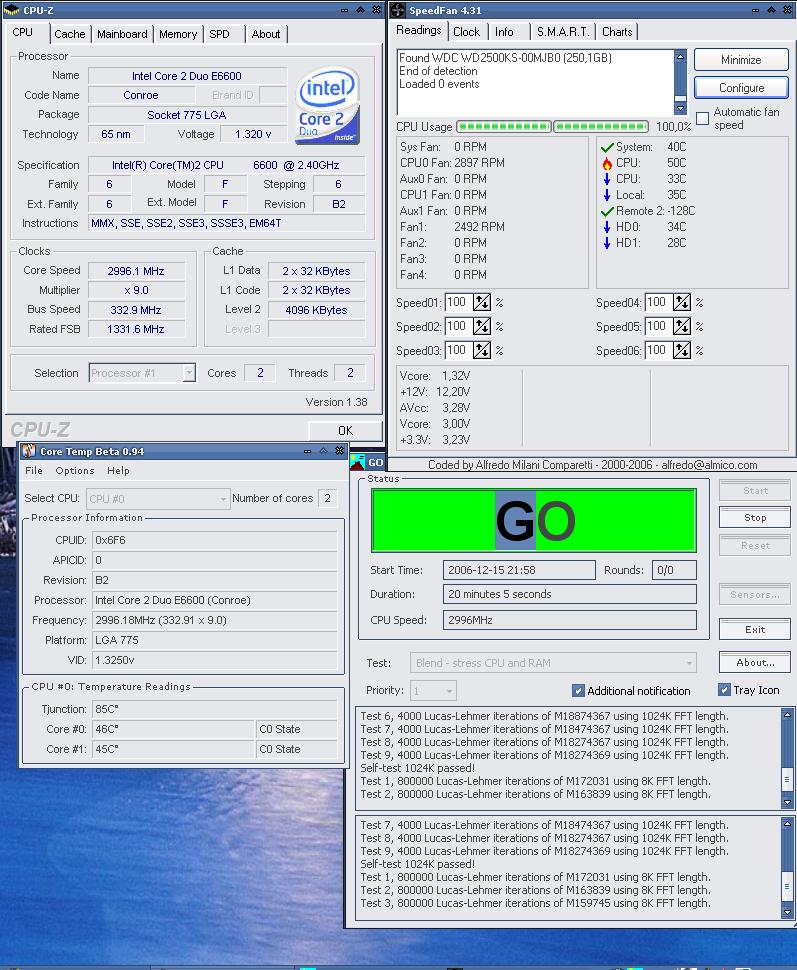Screen dimensions: 797x970
Task: Click the SpeedFan CPU Usage right bar
Action: click(x=601, y=127)
